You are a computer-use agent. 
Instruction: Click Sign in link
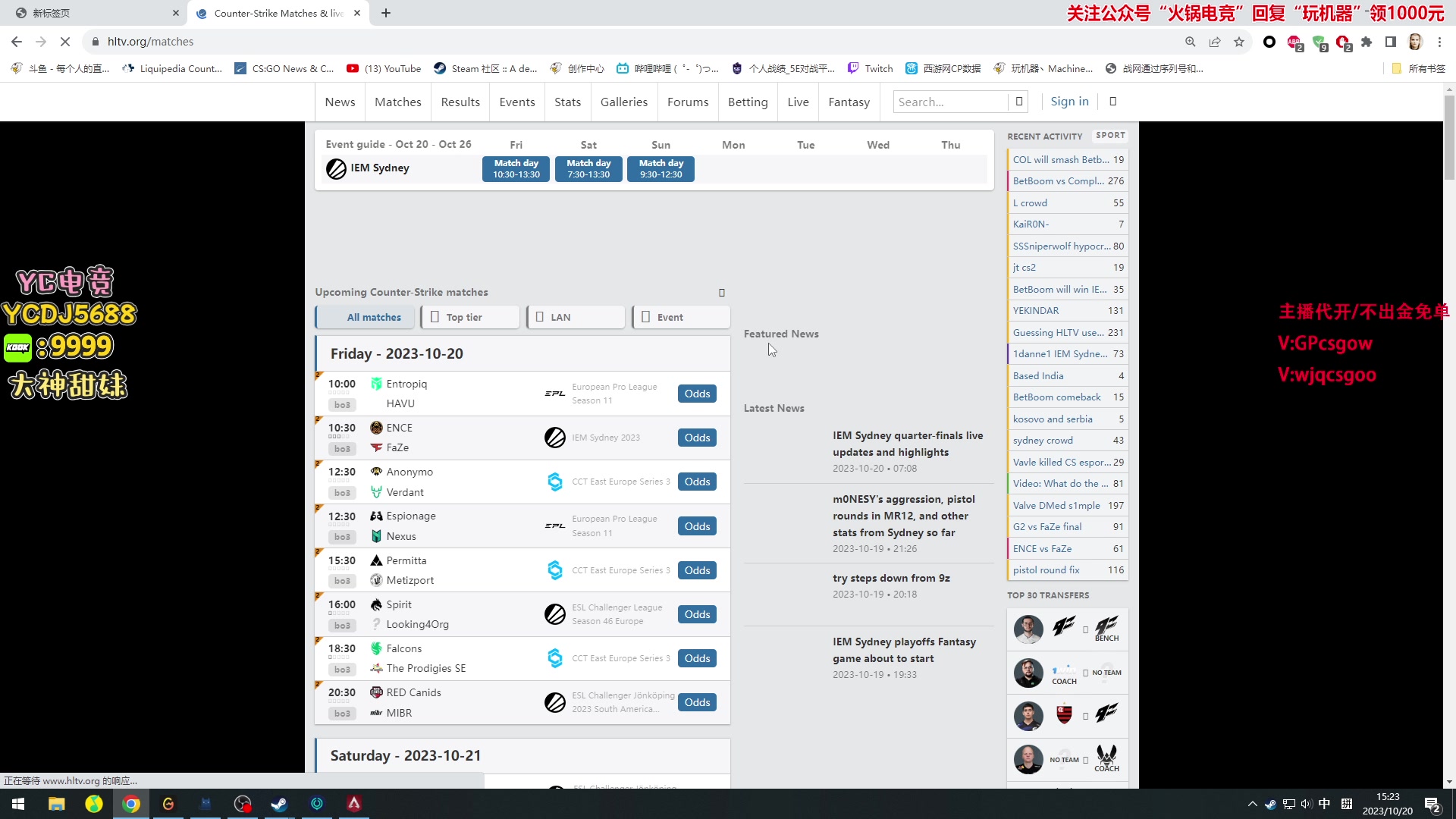point(1069,101)
